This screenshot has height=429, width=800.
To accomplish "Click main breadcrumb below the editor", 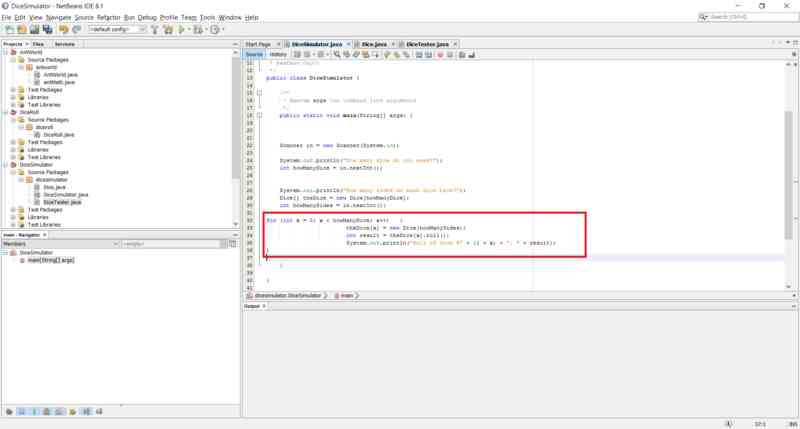I will point(346,295).
